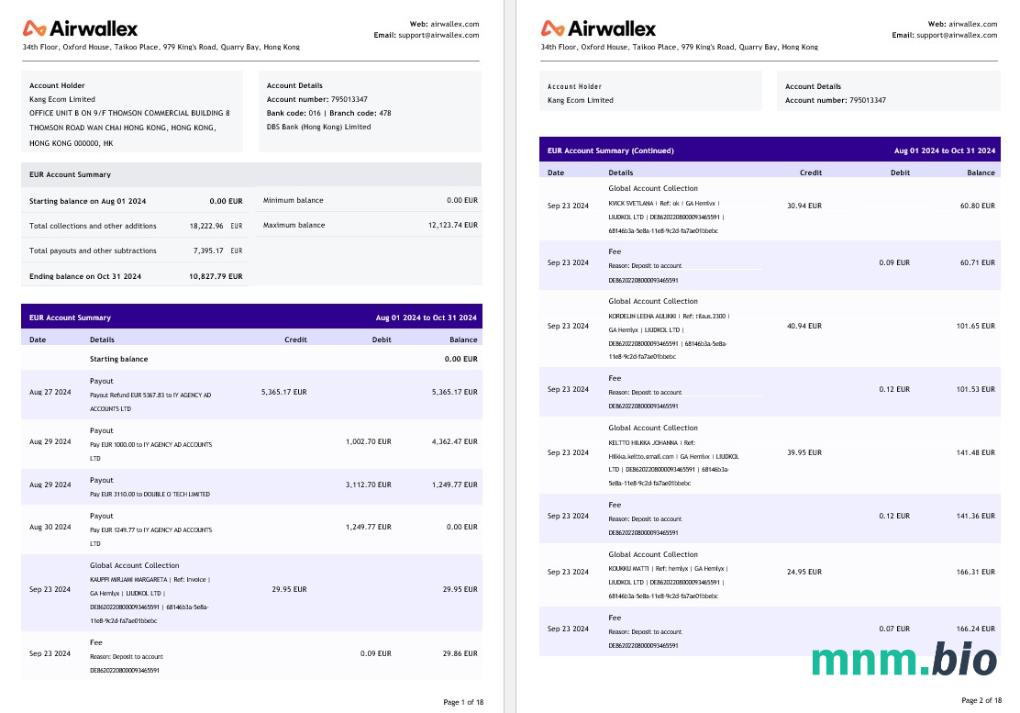Click the EUR Account Summary (Continued) header
This screenshot has width=1020, height=713.
point(610,151)
